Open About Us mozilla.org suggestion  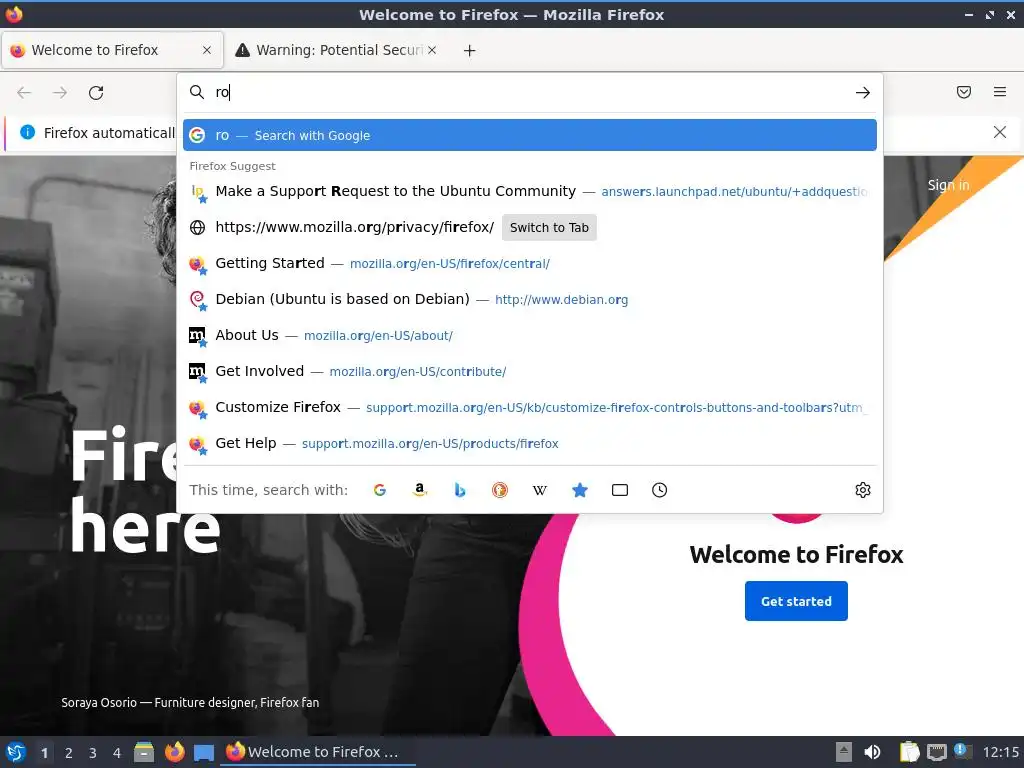(x=530, y=335)
